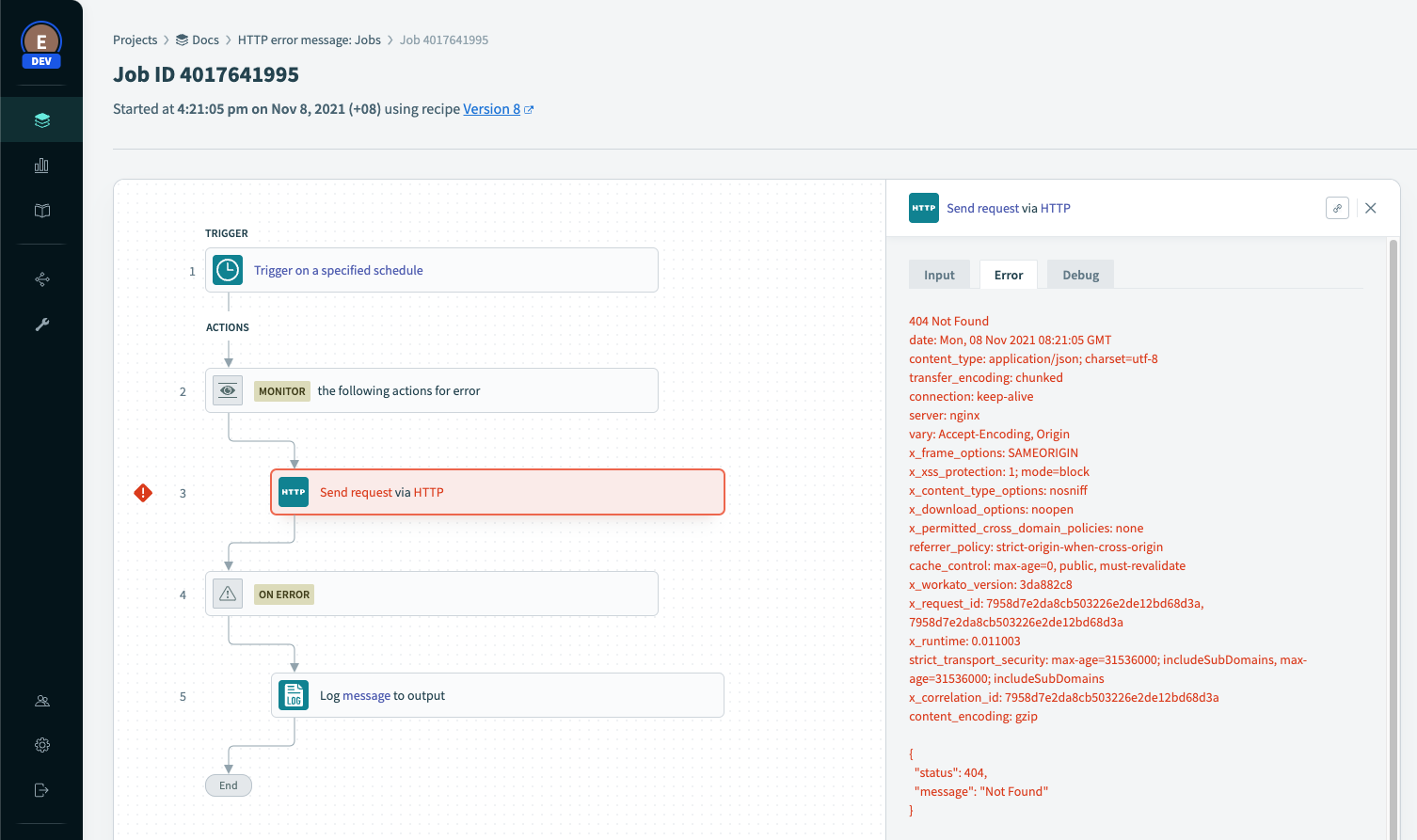Screen dimensions: 1417x840
Task: Open recipe Version 8
Action: [490, 108]
